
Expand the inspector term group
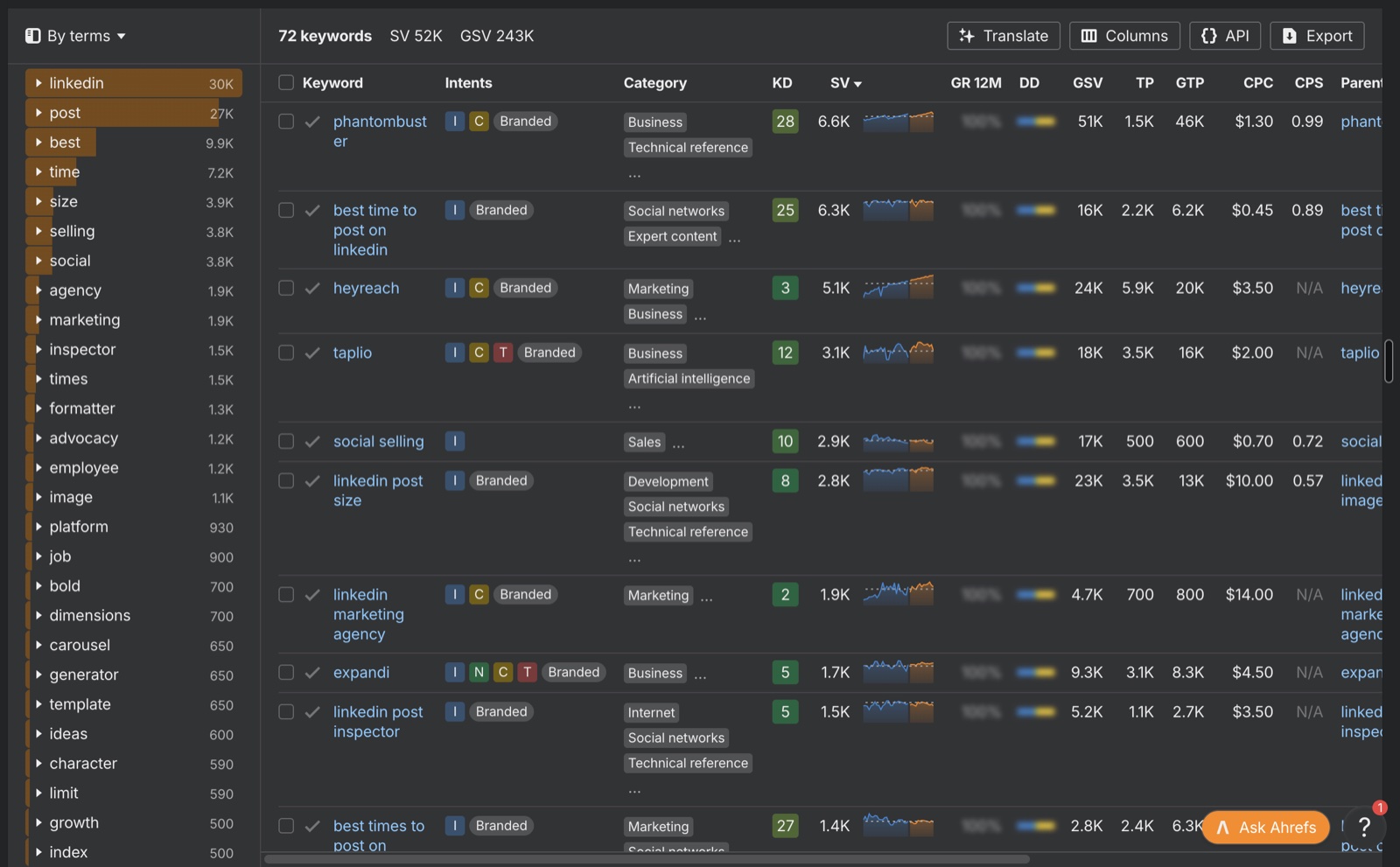point(38,349)
